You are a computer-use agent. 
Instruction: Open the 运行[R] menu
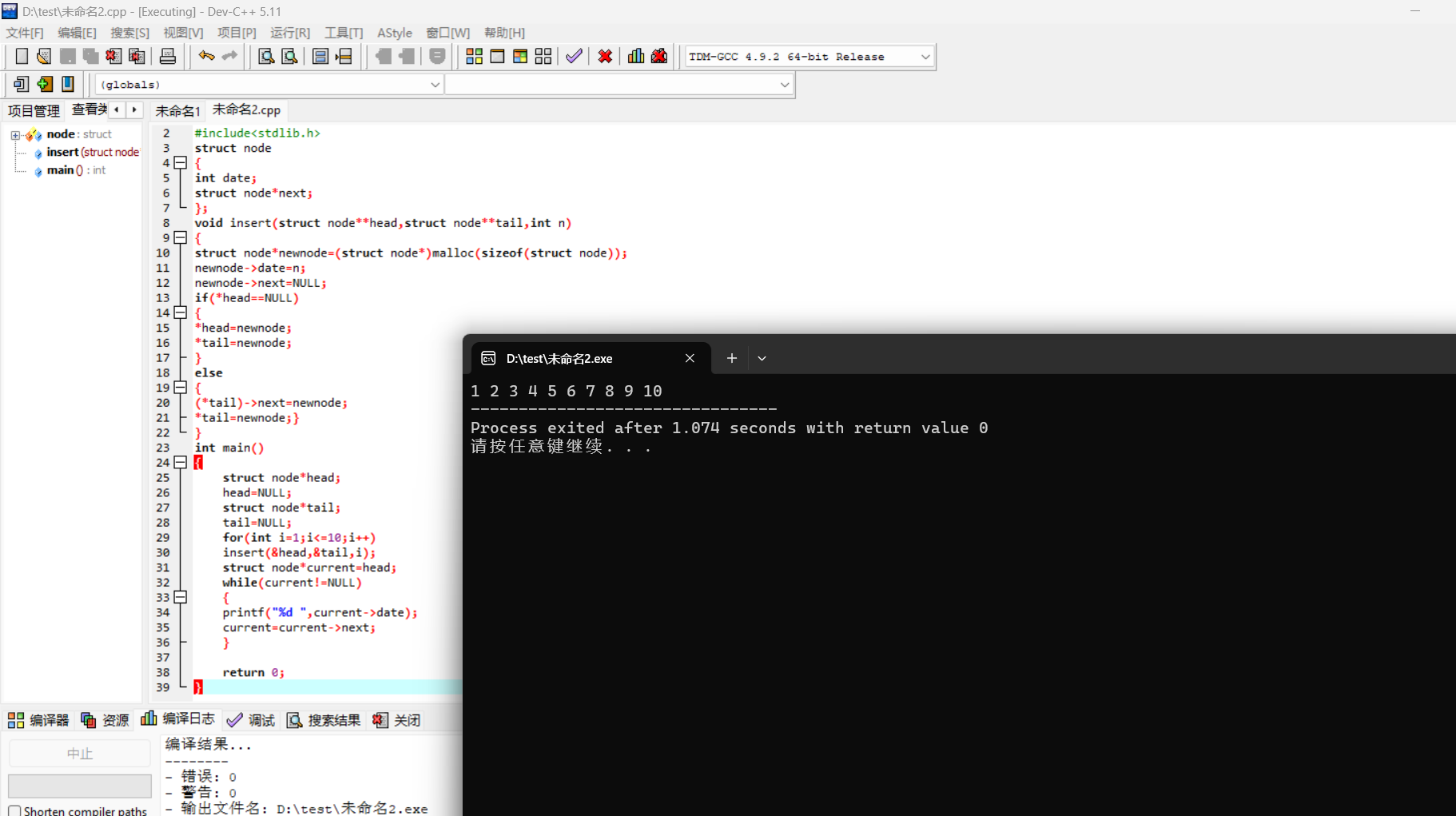[x=290, y=33]
